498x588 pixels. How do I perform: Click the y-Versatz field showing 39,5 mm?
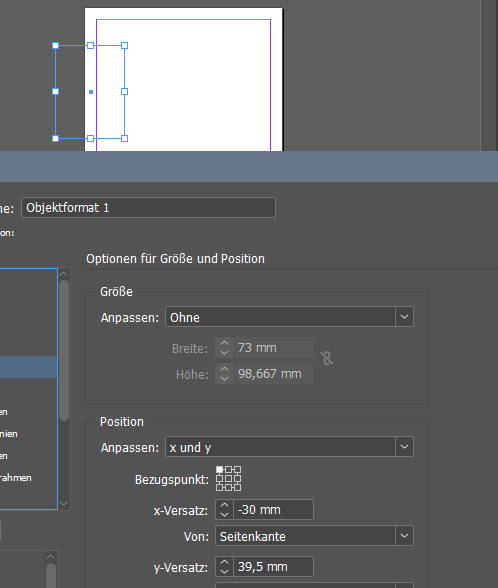(x=273, y=567)
